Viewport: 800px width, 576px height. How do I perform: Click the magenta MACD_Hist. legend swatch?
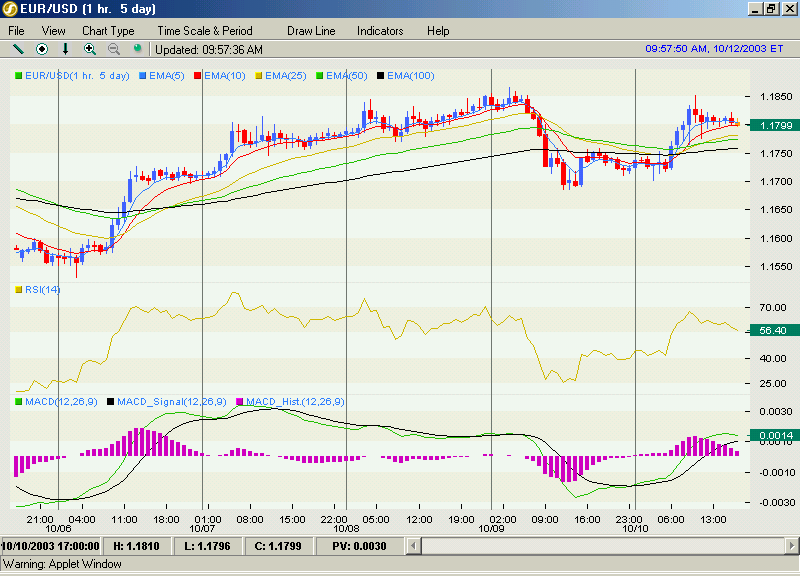point(240,402)
